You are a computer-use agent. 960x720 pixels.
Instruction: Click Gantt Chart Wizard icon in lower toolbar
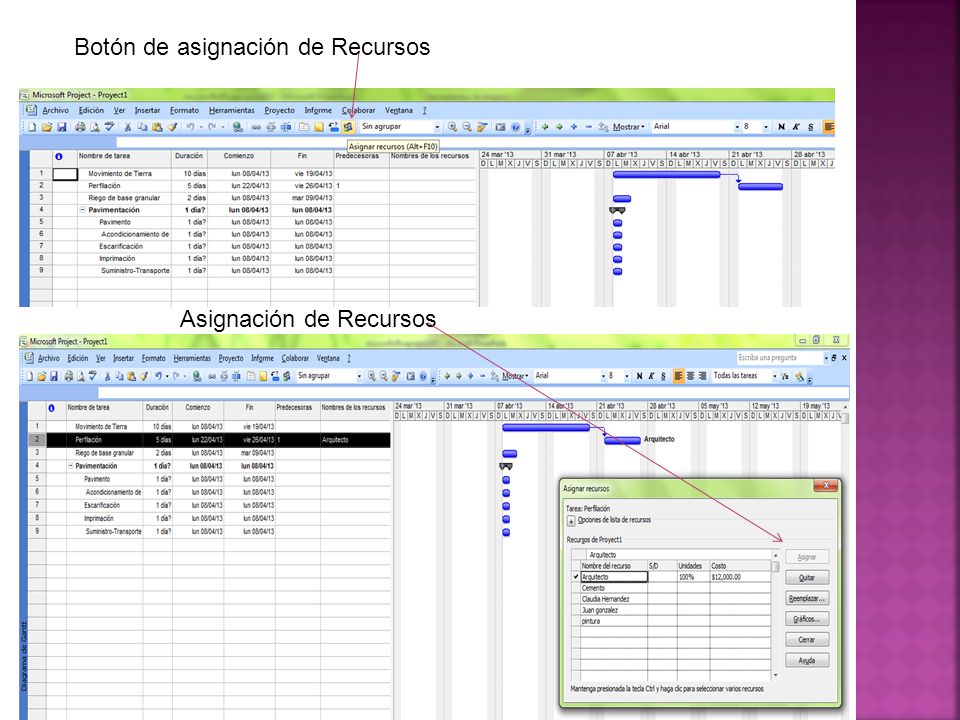[800, 377]
